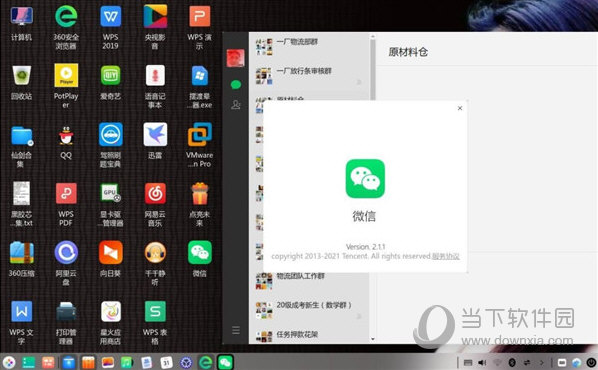Screen dimensions: 598x370
Task: Select the 物流团队工作群 chat
Action: [309, 281]
